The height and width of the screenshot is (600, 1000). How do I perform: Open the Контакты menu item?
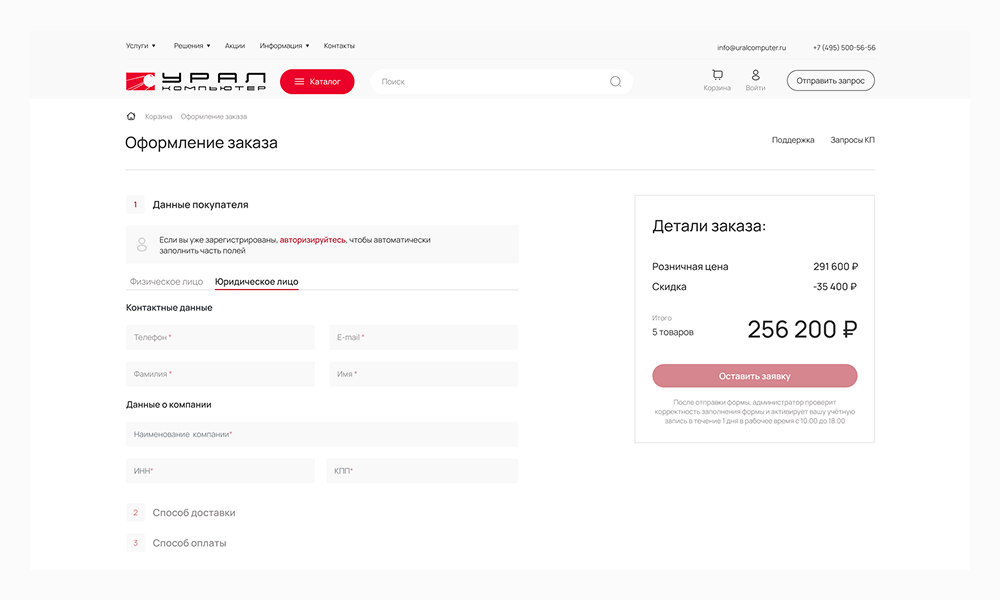[339, 46]
